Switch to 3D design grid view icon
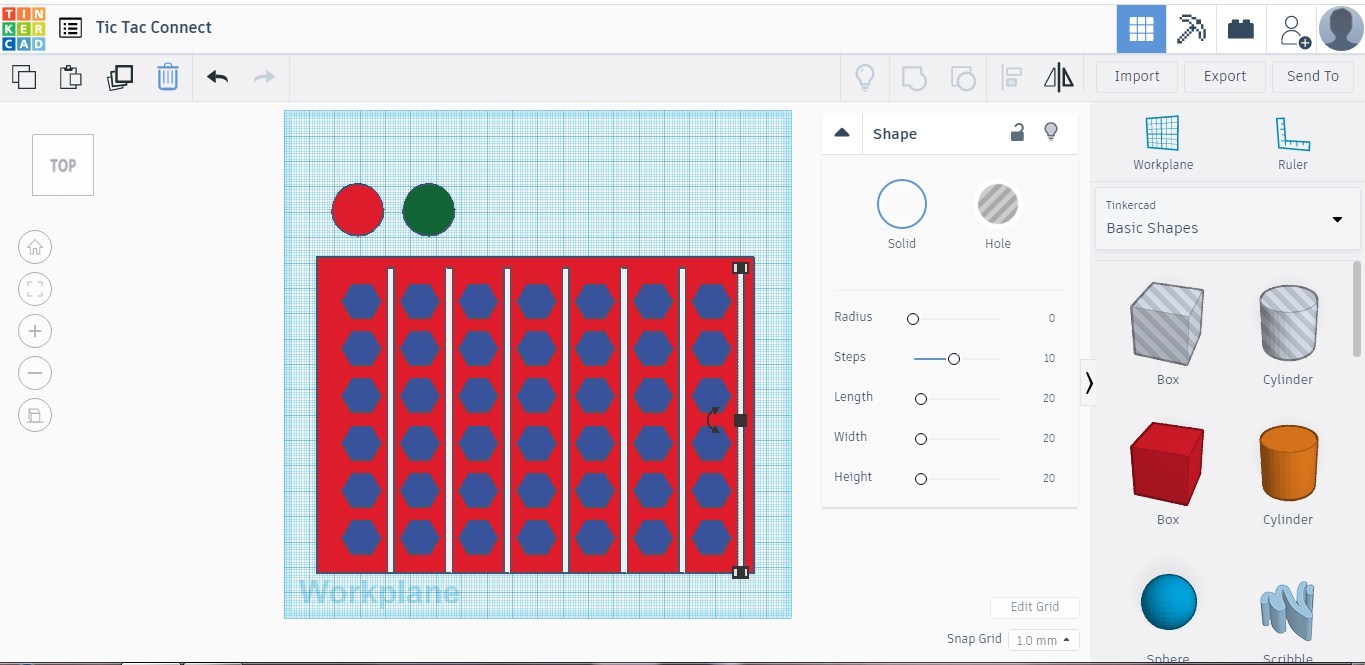This screenshot has height=665, width=1365. coord(1141,28)
